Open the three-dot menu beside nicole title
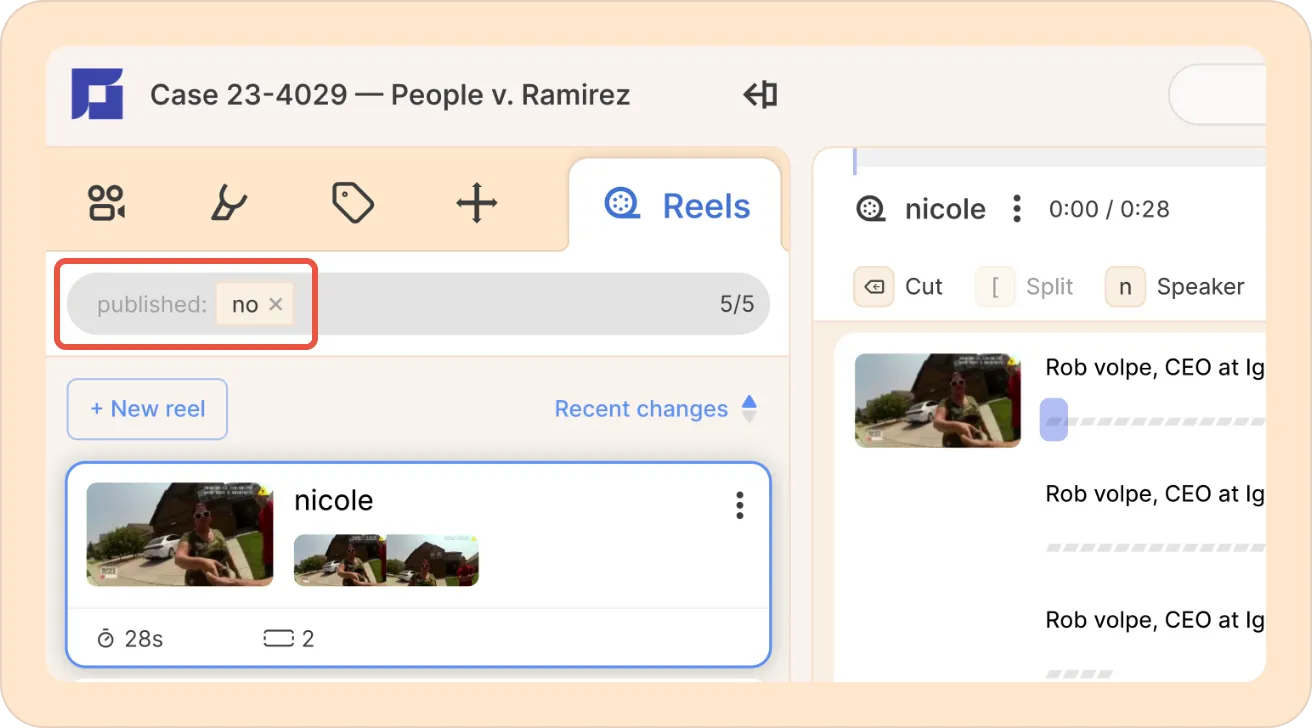The image size is (1312, 728). pos(1017,209)
